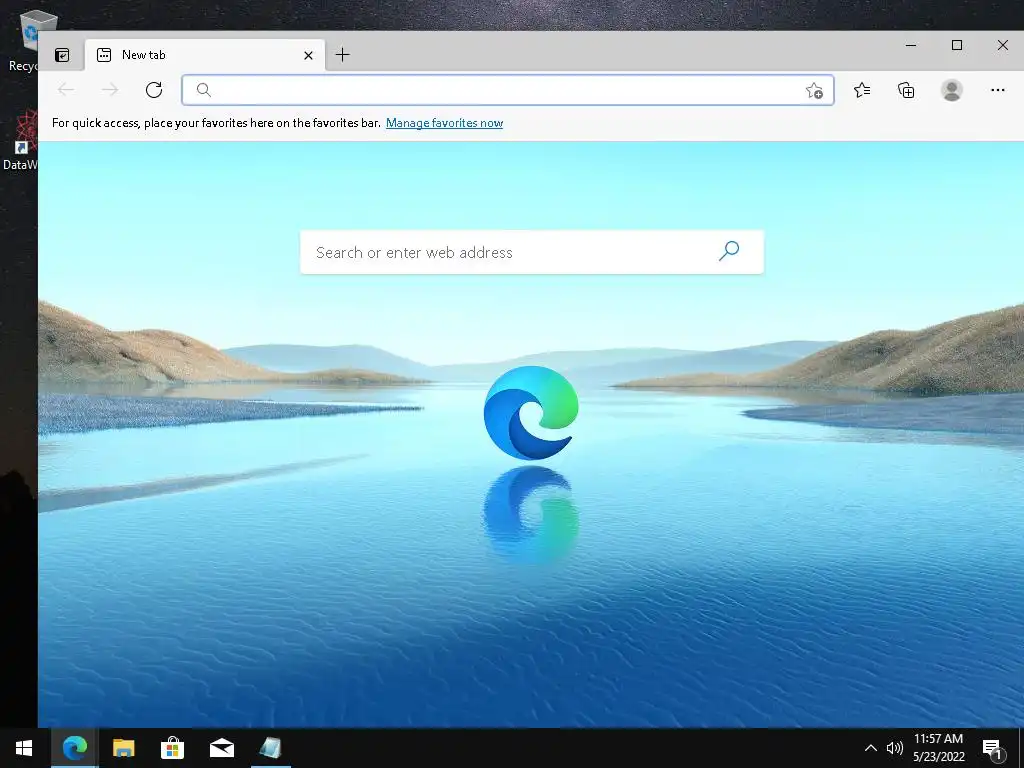Click the address bar magnifier icon
1024x768 pixels.
[x=204, y=90]
